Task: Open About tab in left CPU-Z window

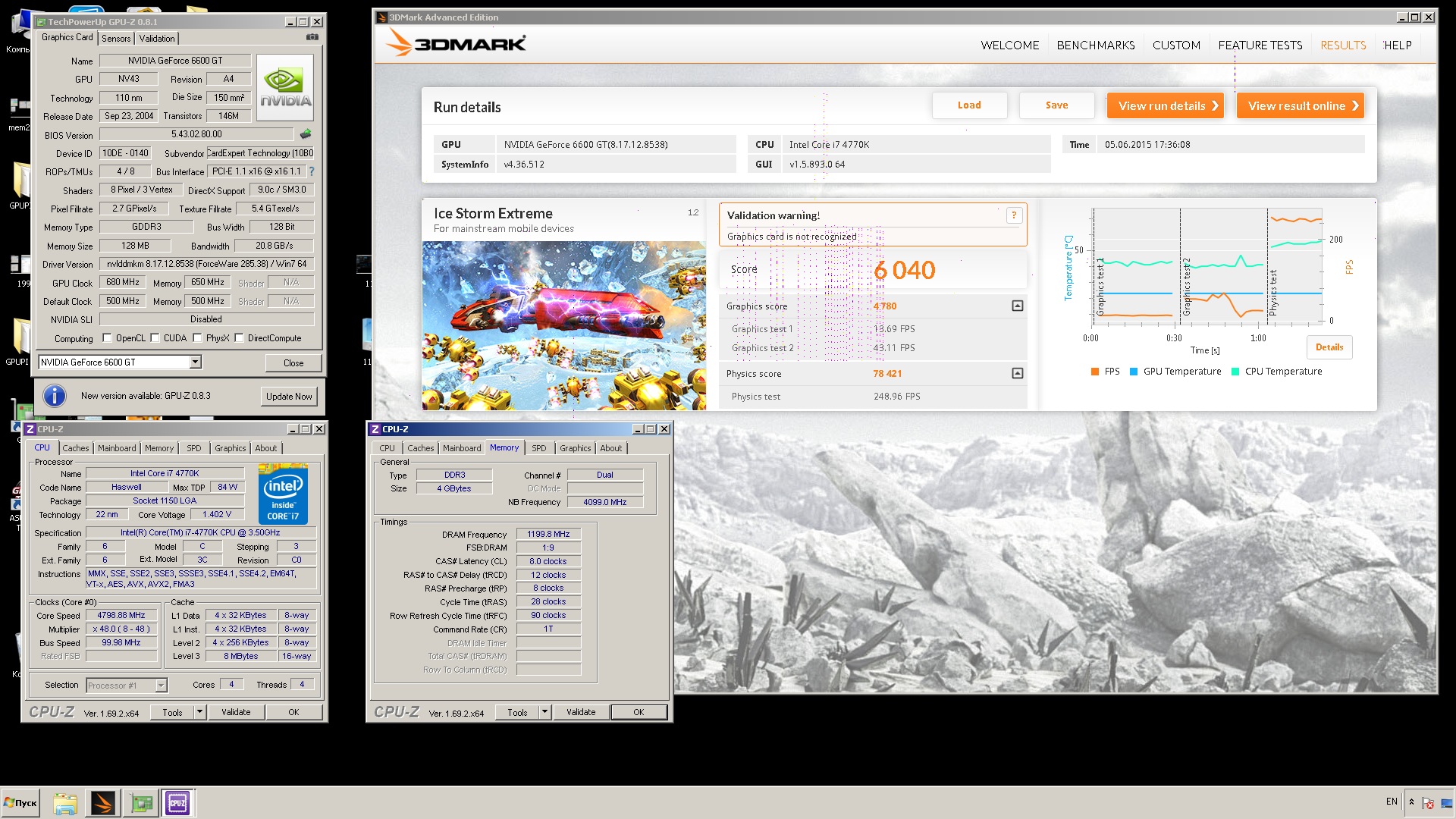Action: click(265, 448)
